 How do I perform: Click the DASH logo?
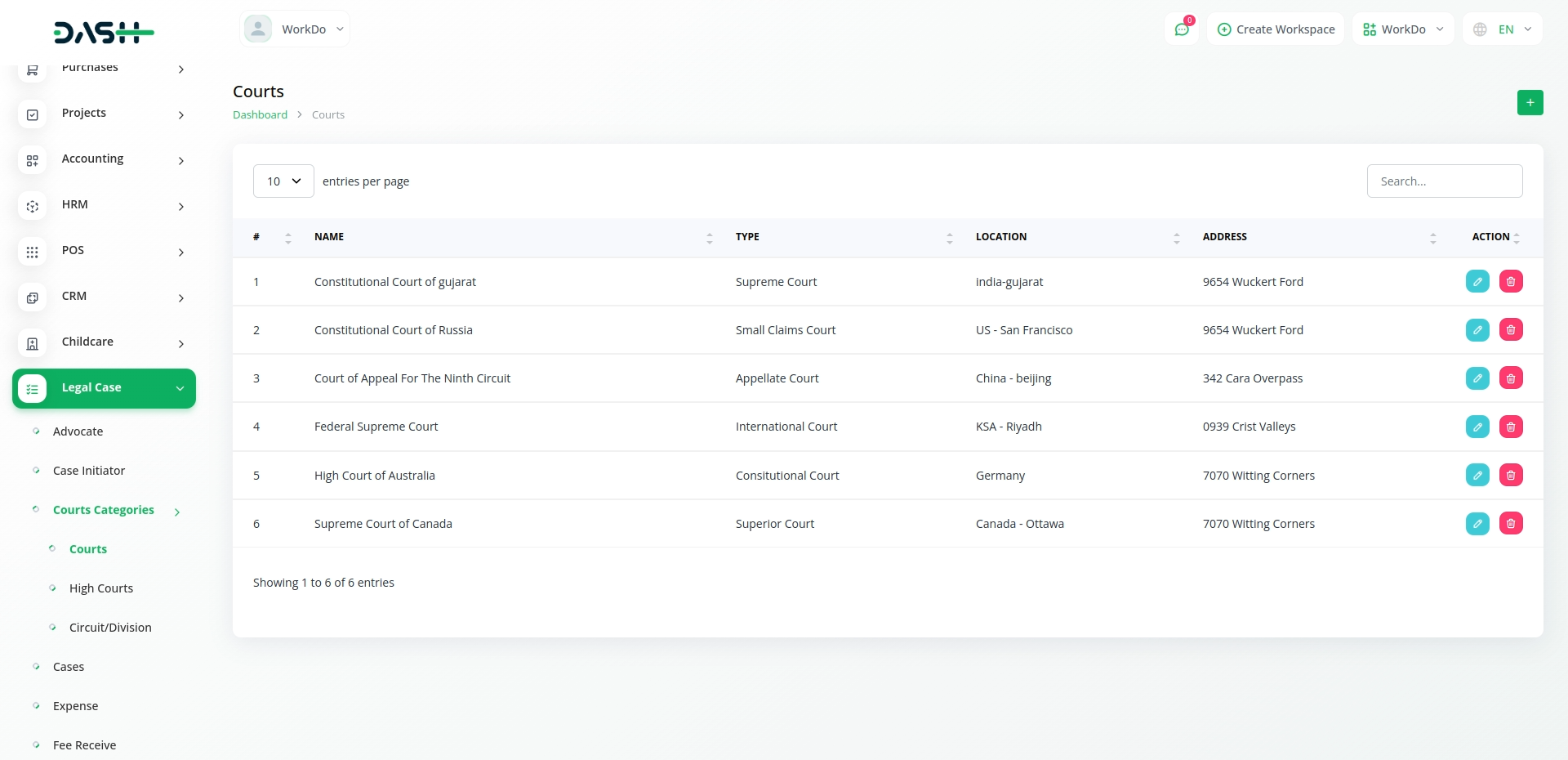point(104,33)
